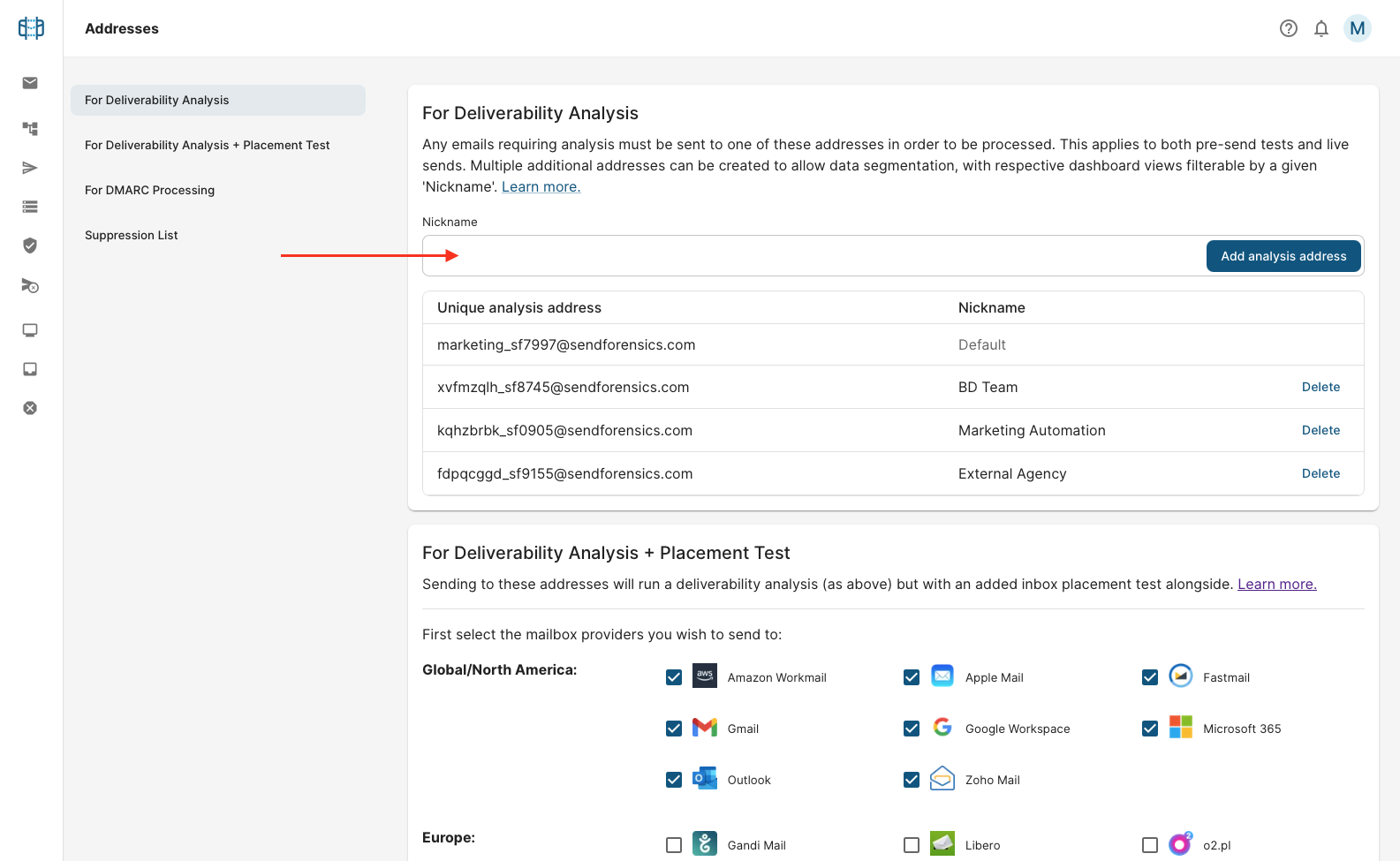This screenshot has height=861, width=1400.
Task: Uncheck the Google Workspace checkbox
Action: [x=912, y=729]
